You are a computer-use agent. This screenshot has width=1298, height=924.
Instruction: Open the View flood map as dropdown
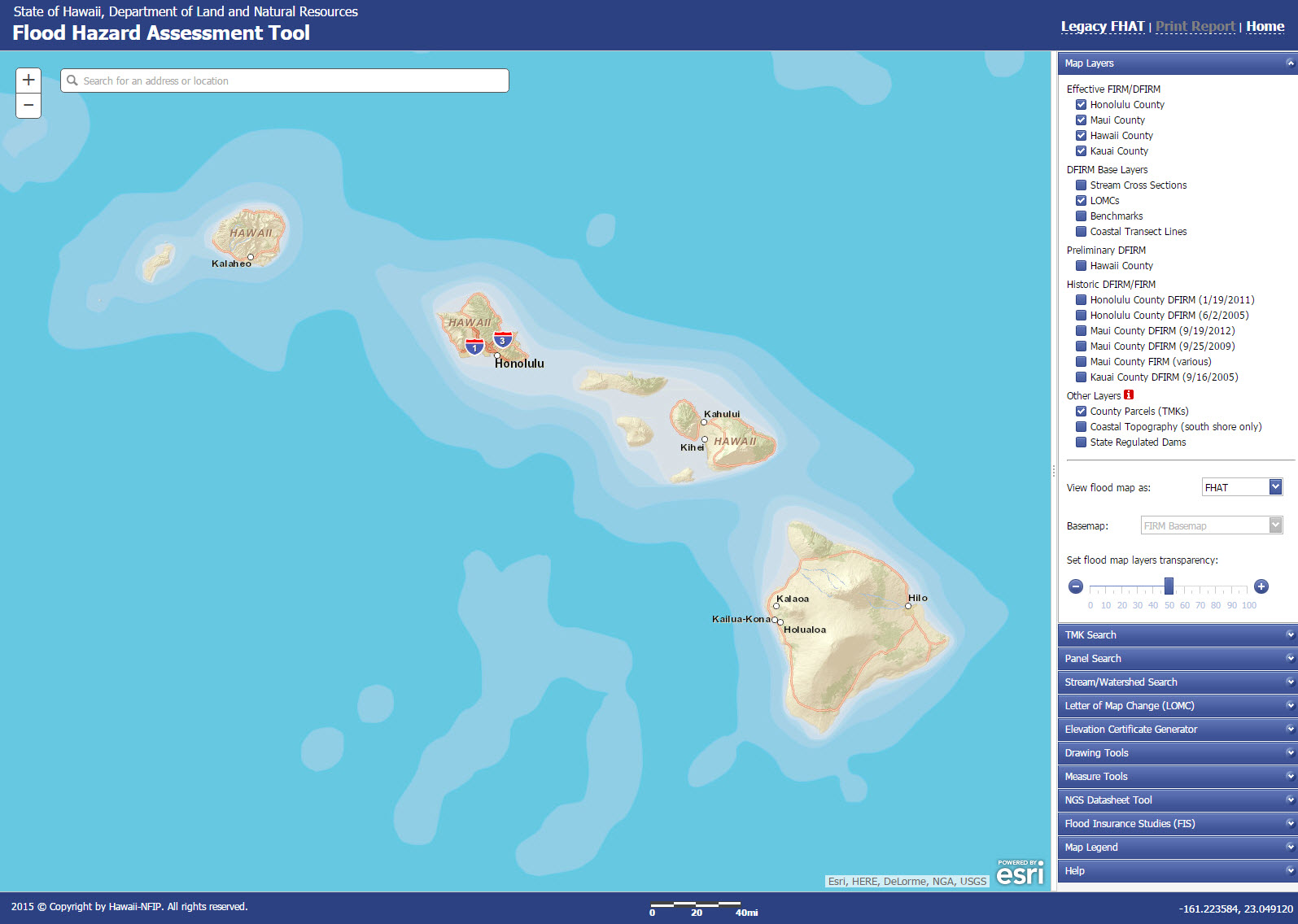(x=1242, y=487)
